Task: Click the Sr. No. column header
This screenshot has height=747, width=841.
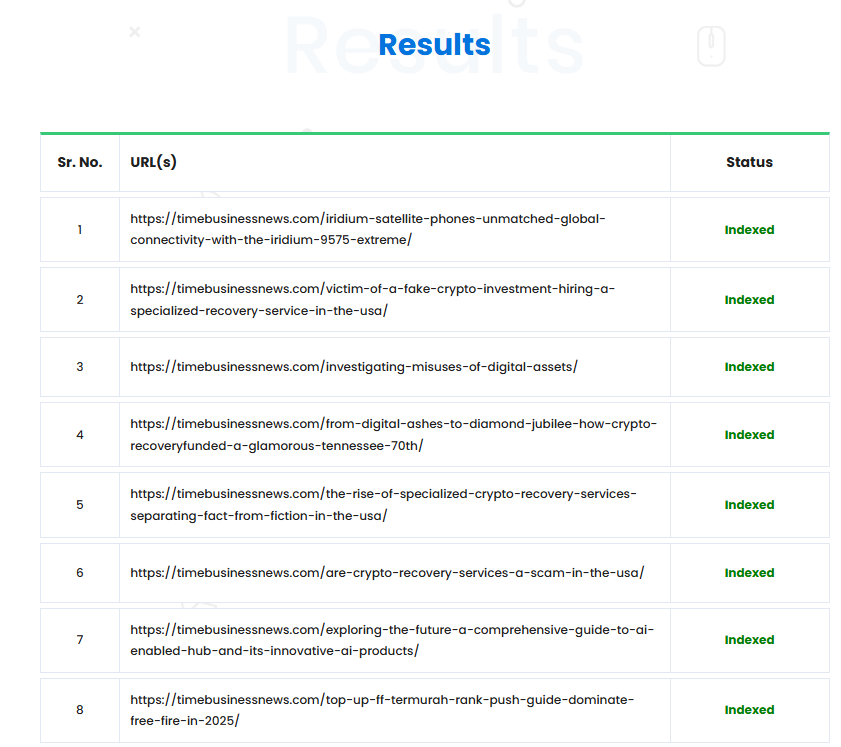Action: coord(80,162)
